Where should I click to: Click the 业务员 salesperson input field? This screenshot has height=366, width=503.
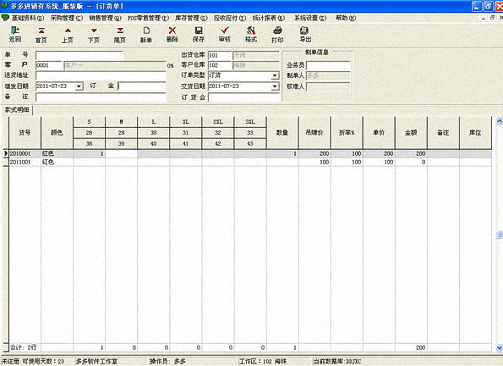pos(328,66)
